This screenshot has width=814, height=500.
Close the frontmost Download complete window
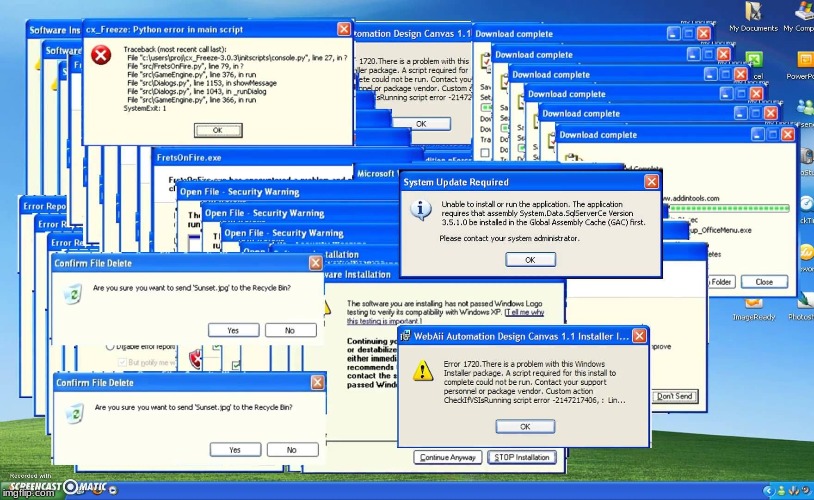click(788, 134)
